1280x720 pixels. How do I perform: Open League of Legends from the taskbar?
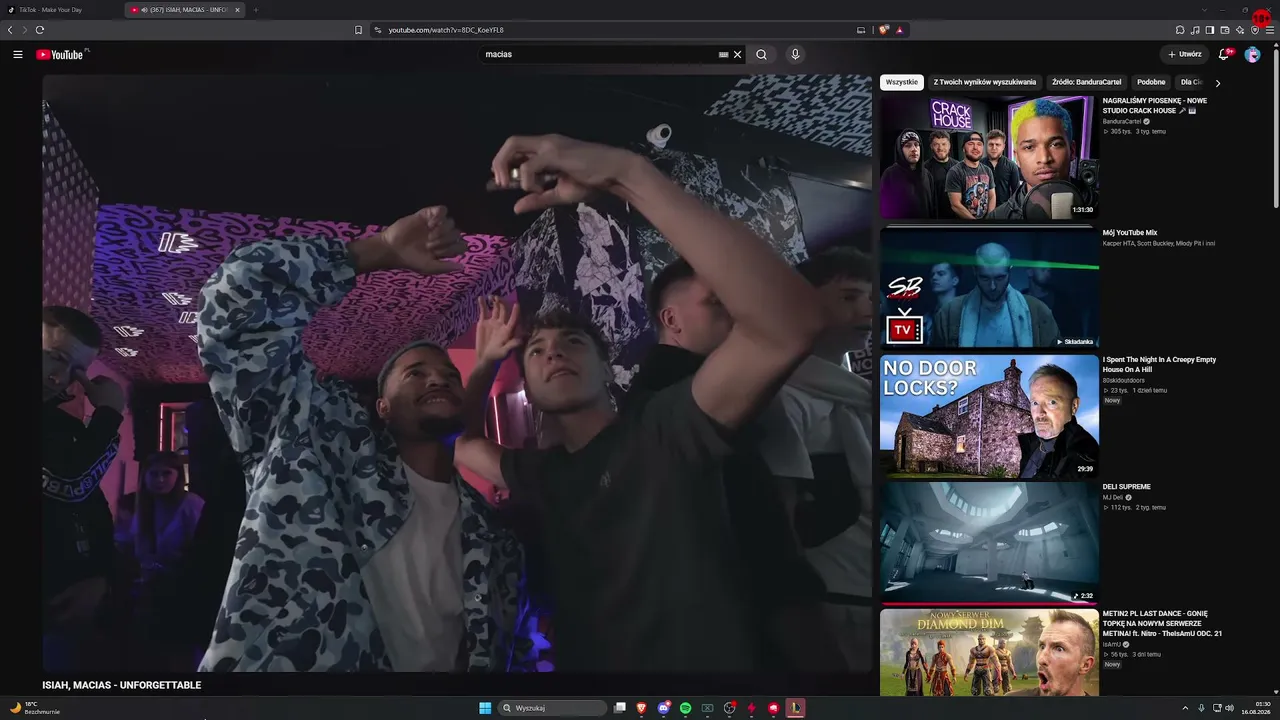tap(795, 708)
